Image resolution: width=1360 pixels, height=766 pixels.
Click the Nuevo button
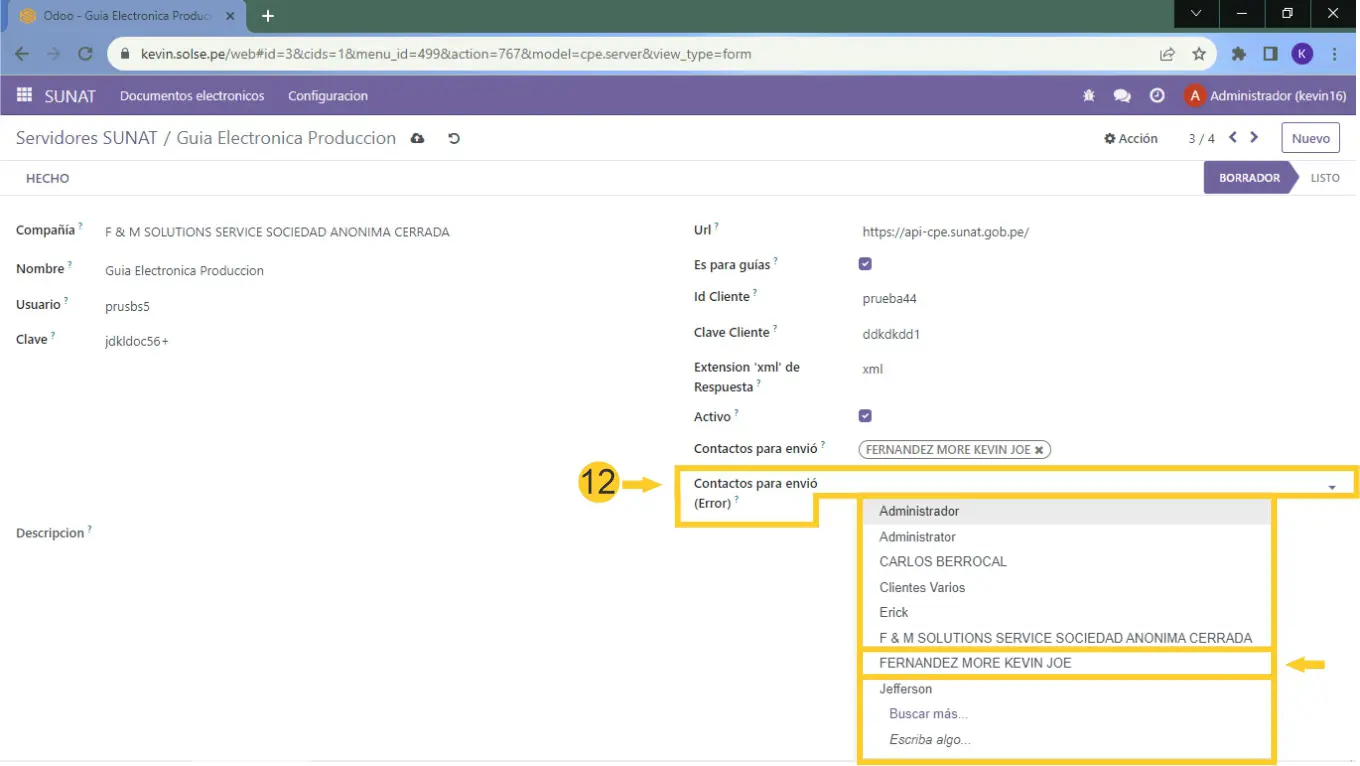pyautogui.click(x=1311, y=139)
